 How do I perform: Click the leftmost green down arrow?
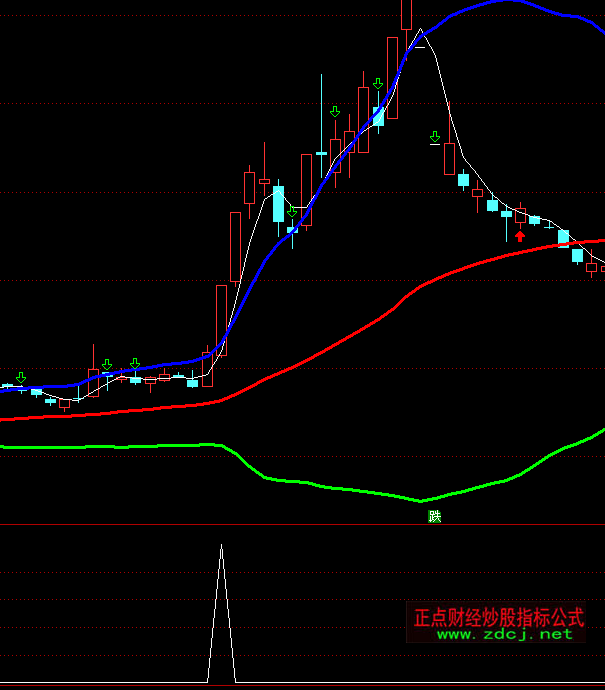pos(20,377)
